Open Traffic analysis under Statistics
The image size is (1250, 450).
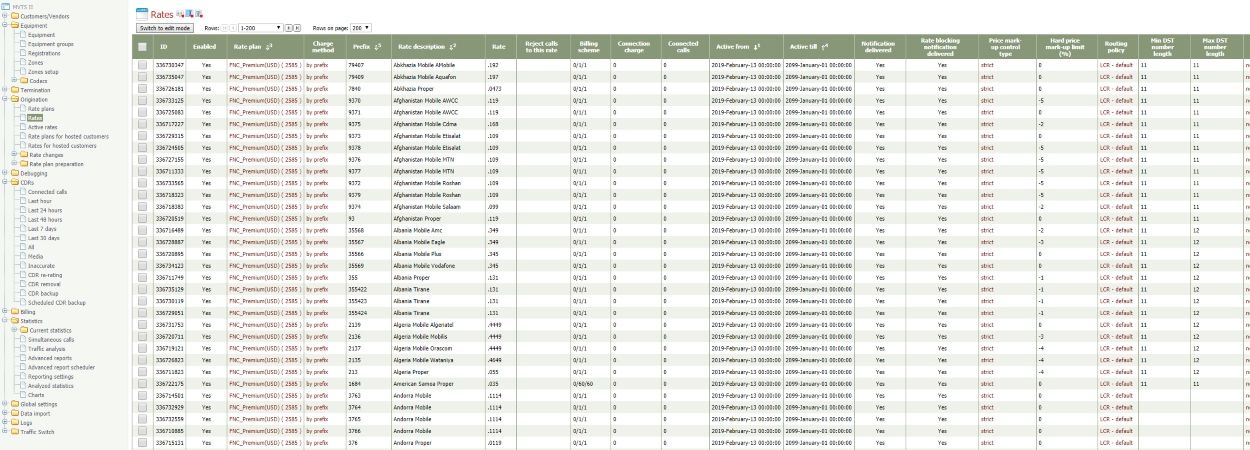49,349
